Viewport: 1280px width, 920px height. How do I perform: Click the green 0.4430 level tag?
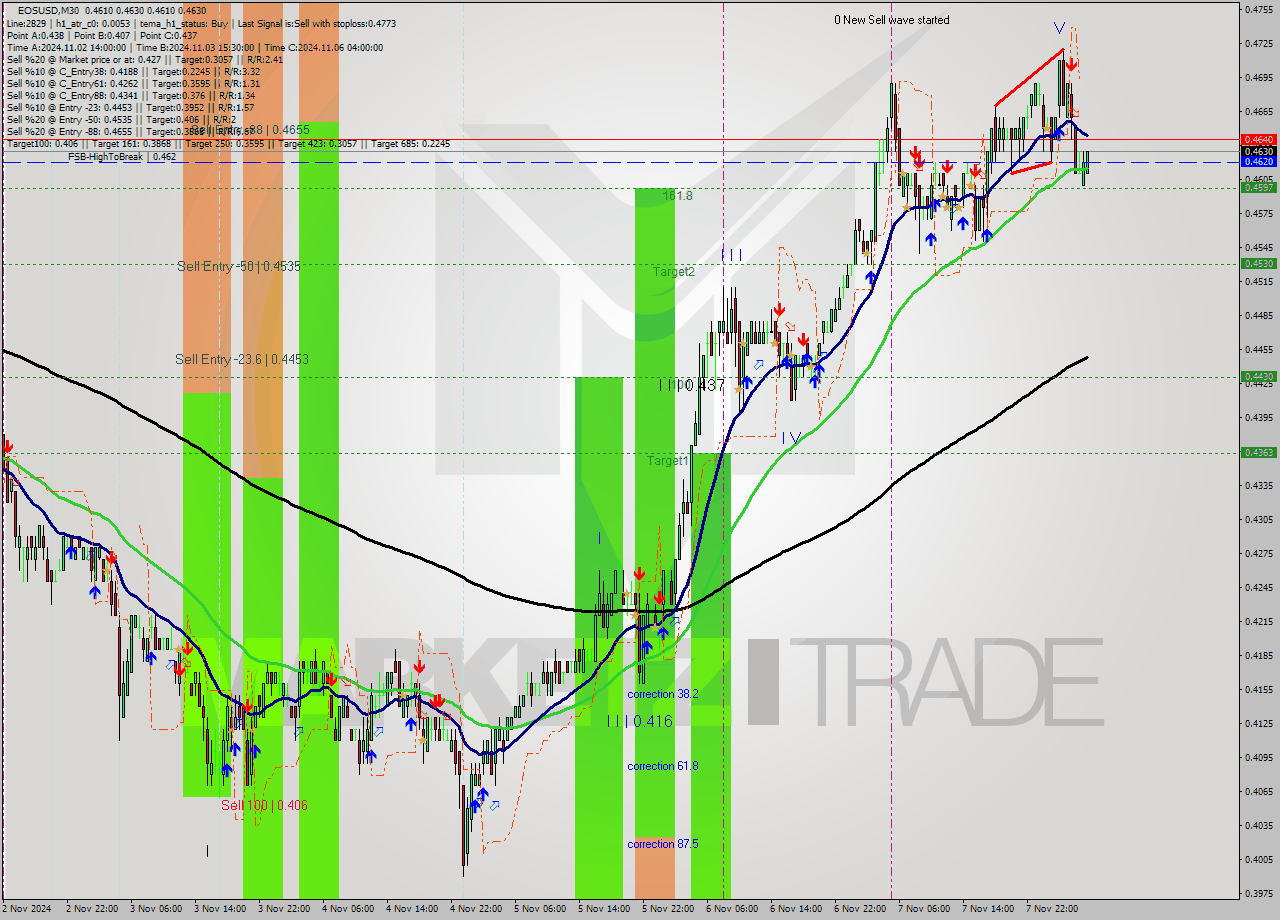click(1257, 377)
